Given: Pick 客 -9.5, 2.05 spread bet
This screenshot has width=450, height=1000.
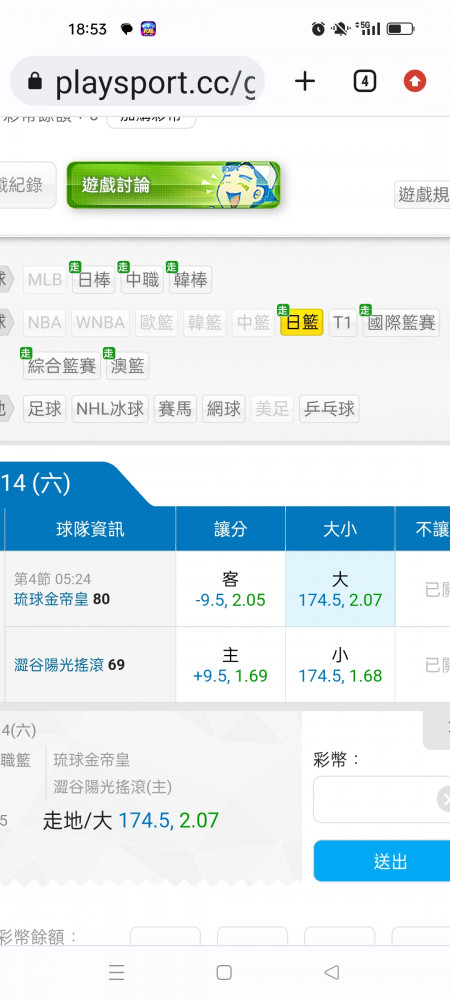Looking at the screenshot, I should point(230,589).
